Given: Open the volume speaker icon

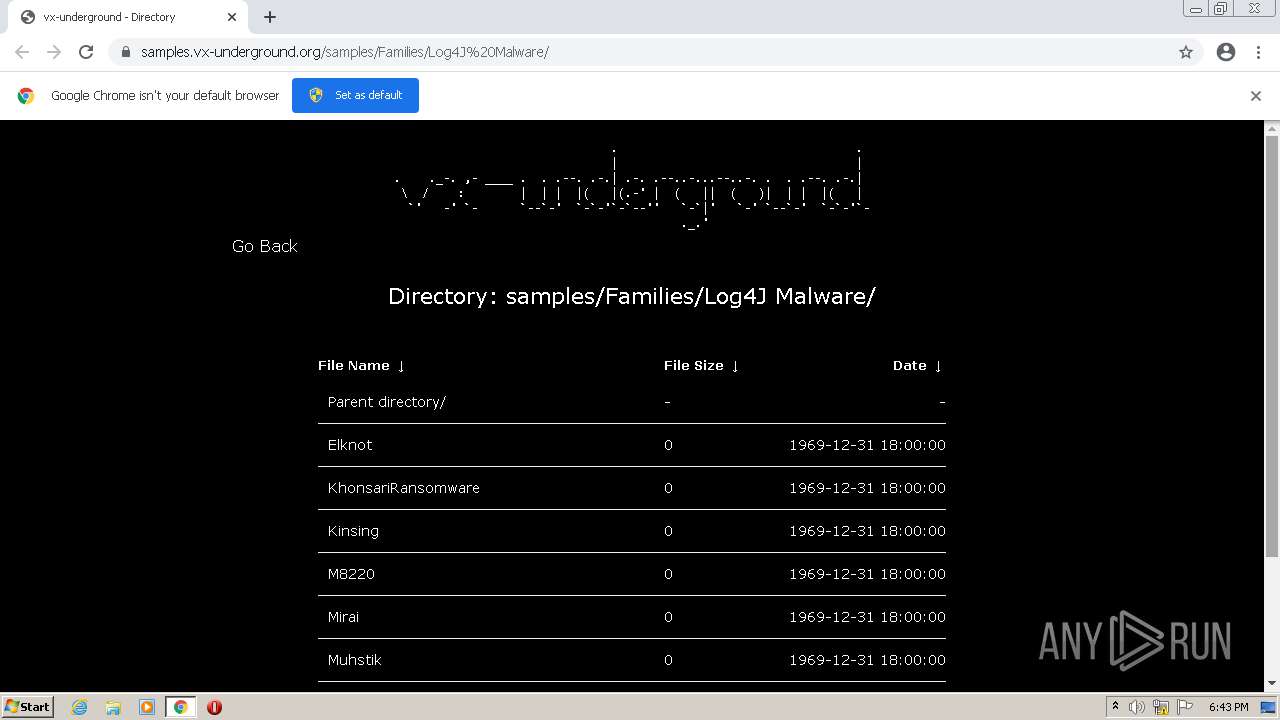Looking at the screenshot, I should pos(1136,707).
